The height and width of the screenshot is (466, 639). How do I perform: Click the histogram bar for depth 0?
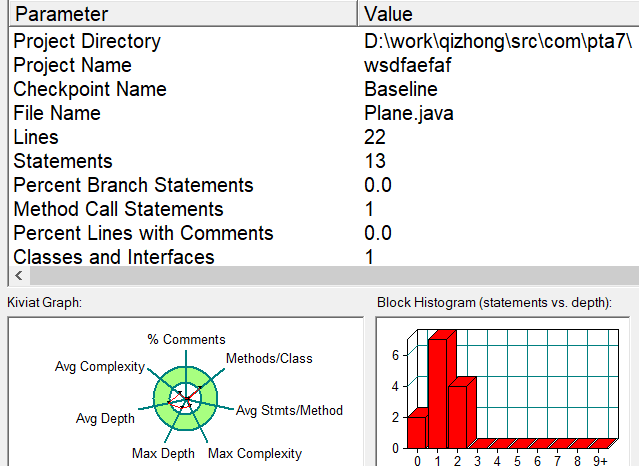click(x=417, y=431)
